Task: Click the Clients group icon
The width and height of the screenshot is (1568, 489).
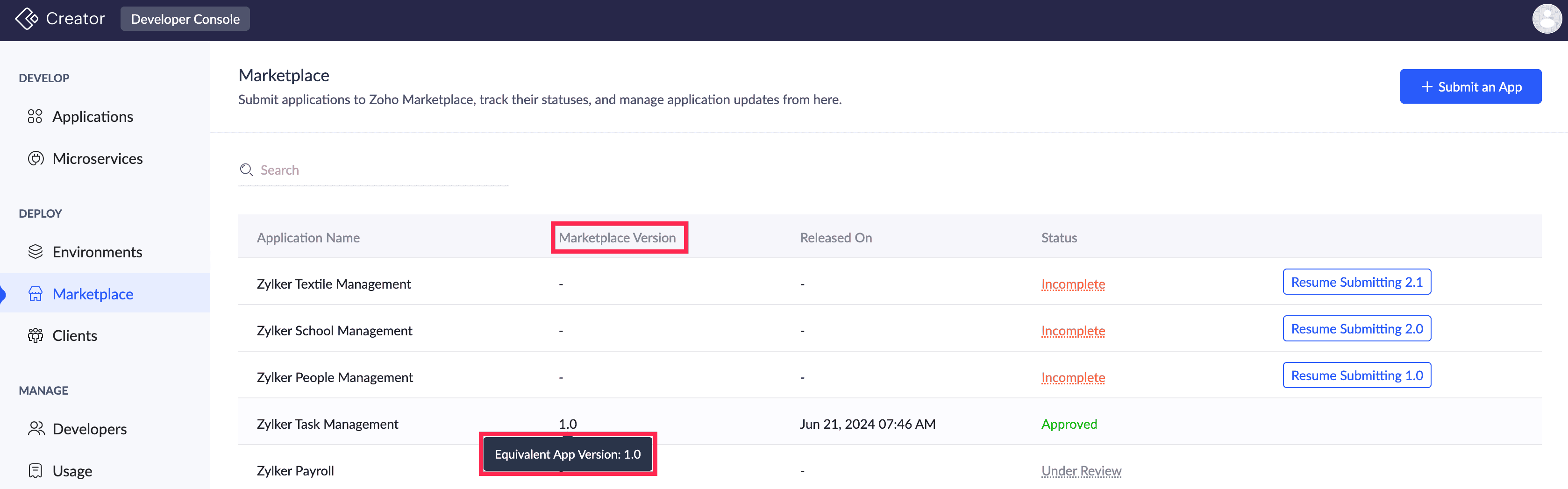Action: [36, 336]
